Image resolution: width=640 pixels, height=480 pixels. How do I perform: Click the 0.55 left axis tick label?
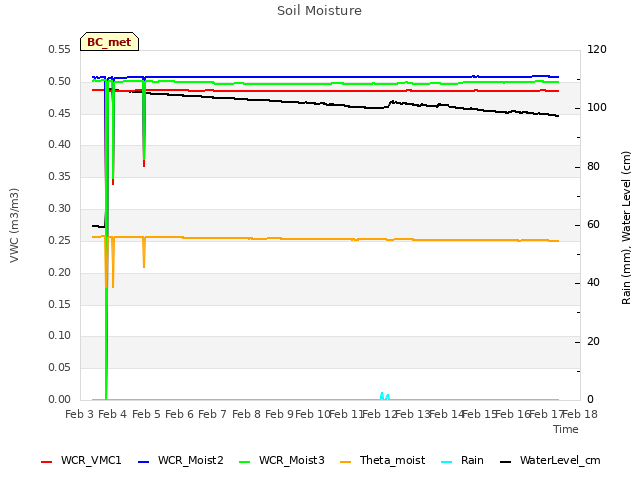coord(60,49)
